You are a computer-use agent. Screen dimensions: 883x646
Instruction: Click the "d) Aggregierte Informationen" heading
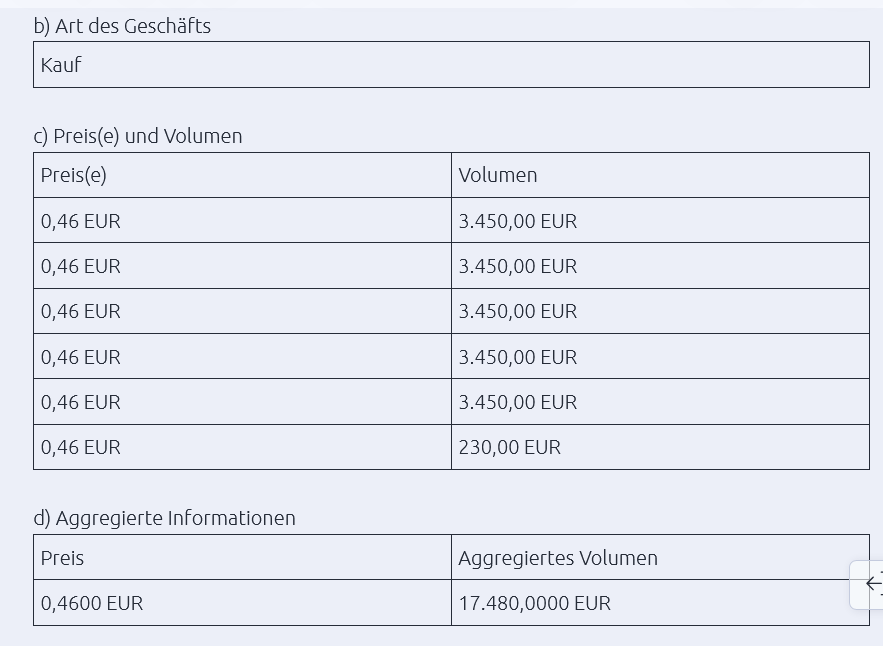pyautogui.click(x=165, y=518)
